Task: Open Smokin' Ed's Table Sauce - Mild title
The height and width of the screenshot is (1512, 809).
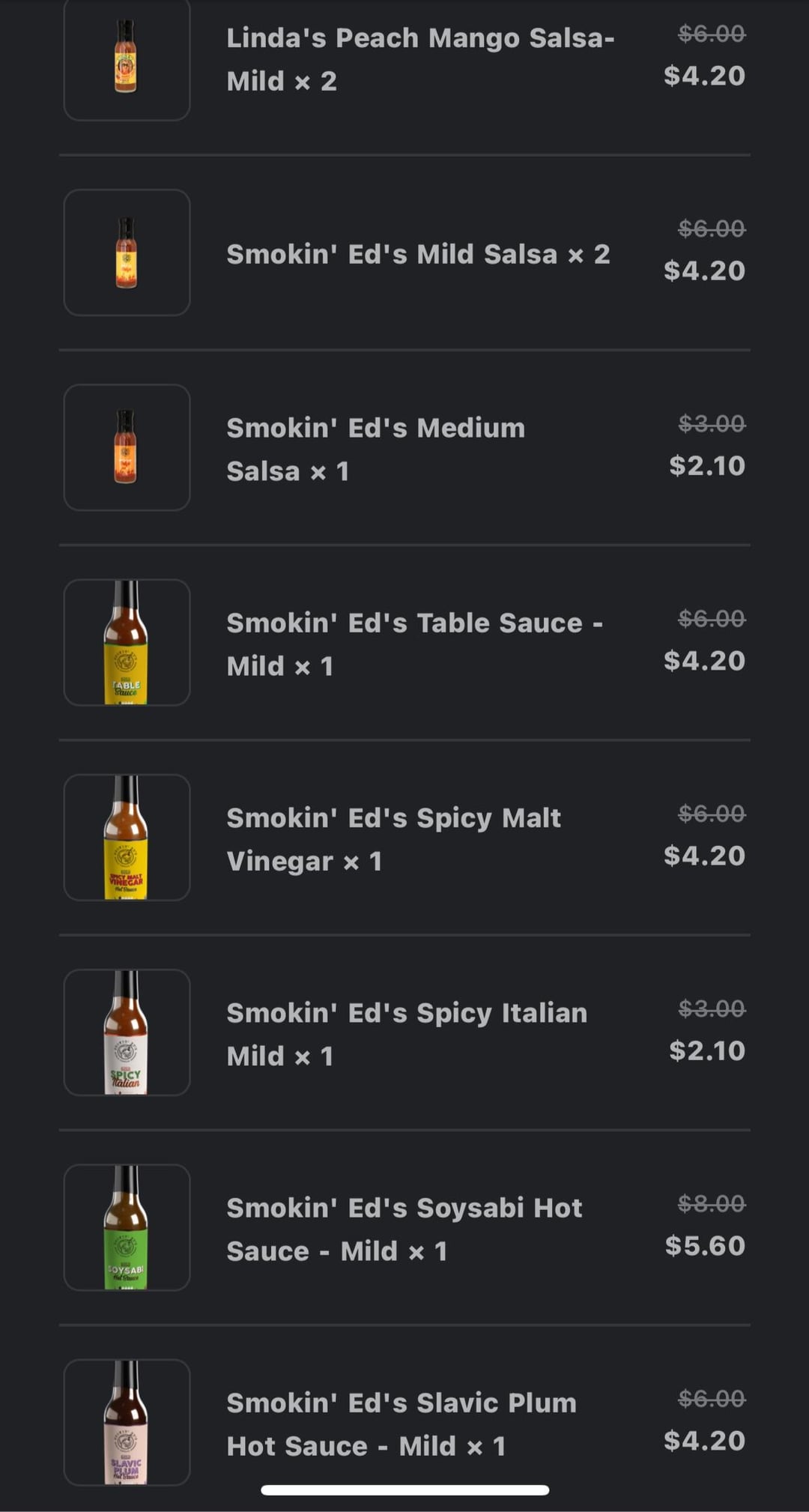Action: (x=414, y=644)
